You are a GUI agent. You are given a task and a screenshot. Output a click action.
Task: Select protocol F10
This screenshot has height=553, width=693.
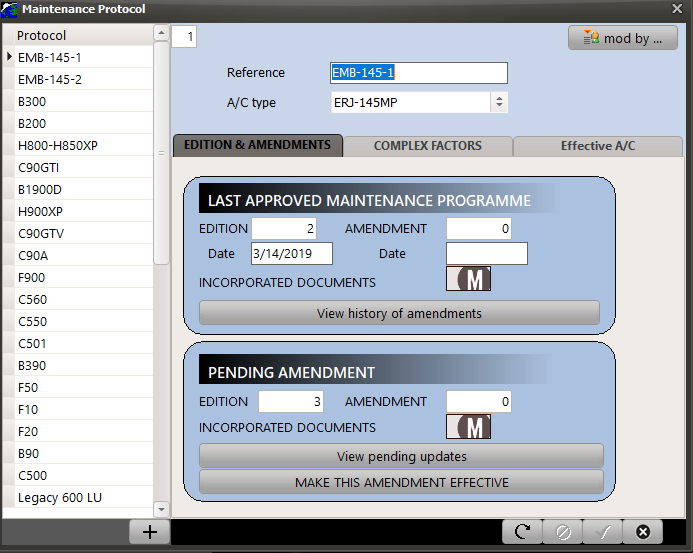84,409
